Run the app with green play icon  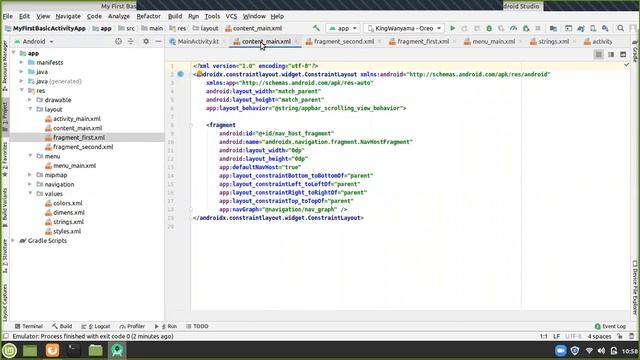pos(452,28)
